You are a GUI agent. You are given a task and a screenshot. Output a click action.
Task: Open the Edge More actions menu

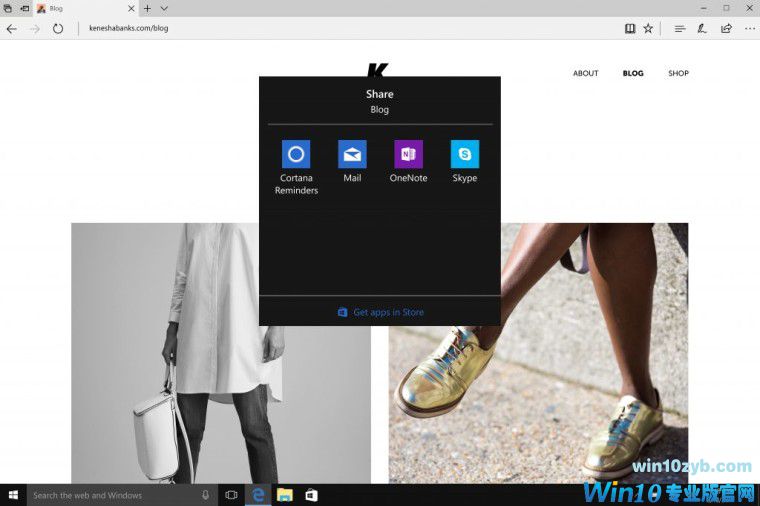pyautogui.click(x=747, y=29)
